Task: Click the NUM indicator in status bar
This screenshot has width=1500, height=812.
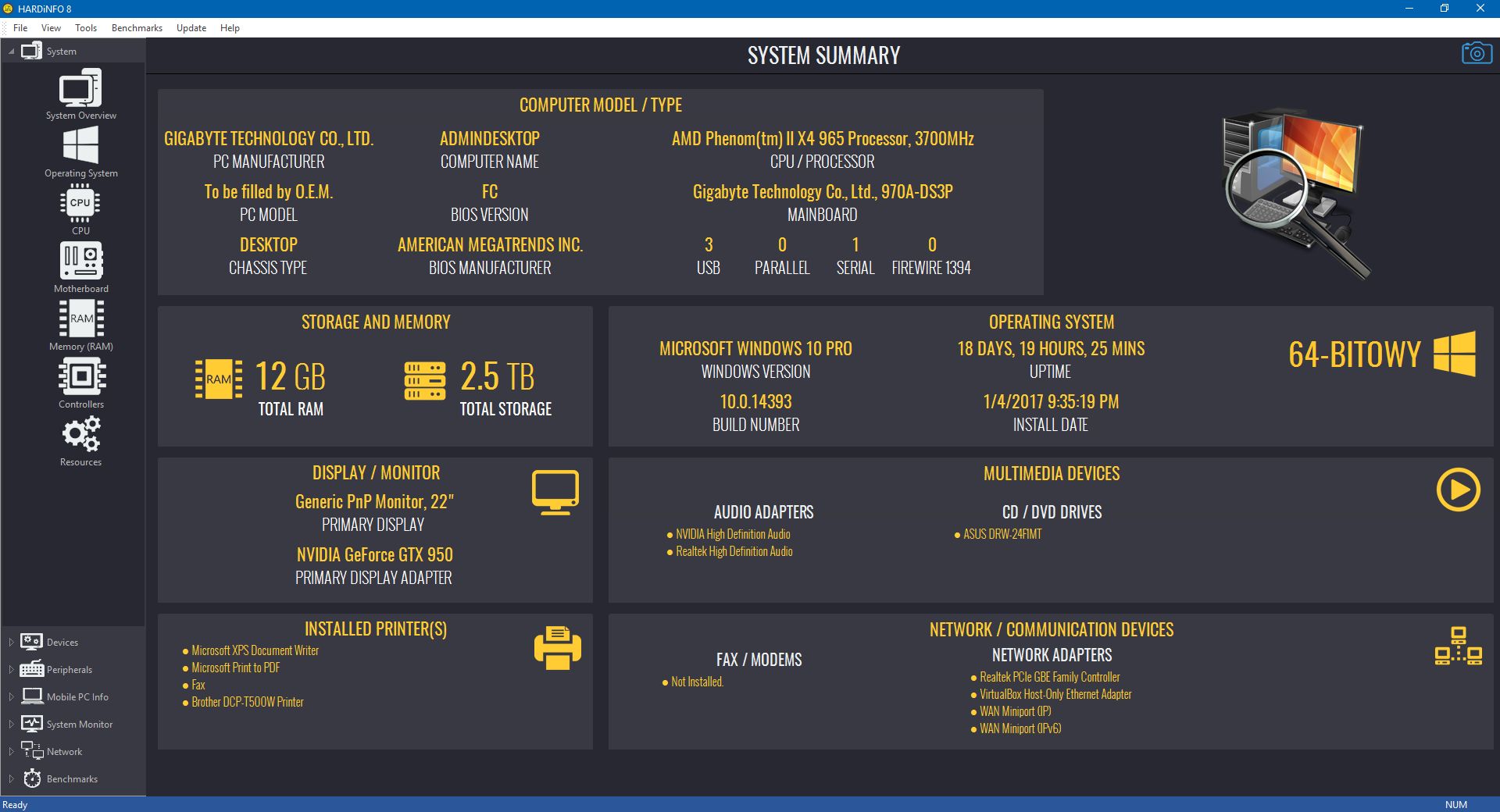Action: click(1456, 805)
